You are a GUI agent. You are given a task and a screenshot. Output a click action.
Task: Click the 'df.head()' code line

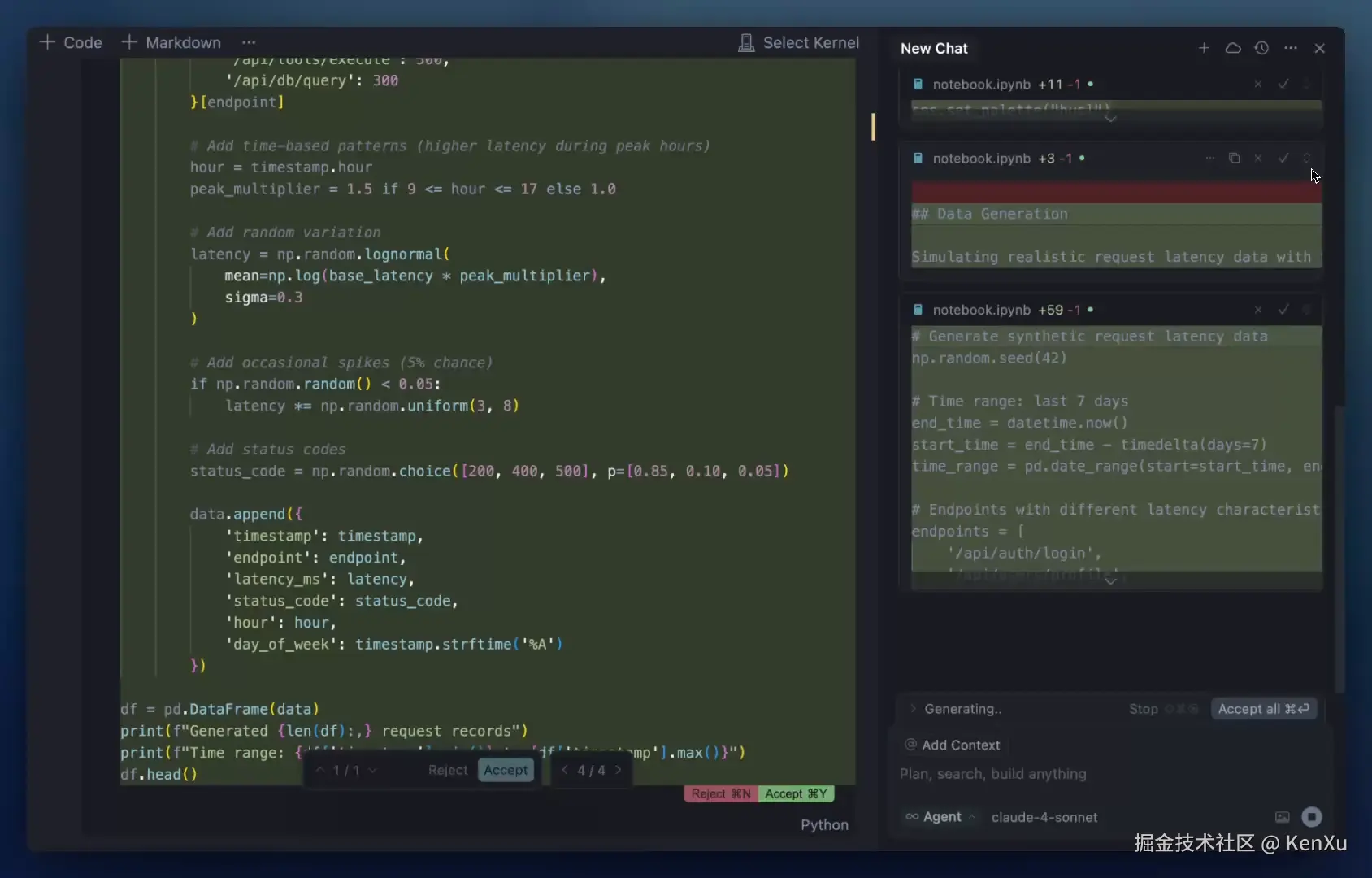pos(159,774)
